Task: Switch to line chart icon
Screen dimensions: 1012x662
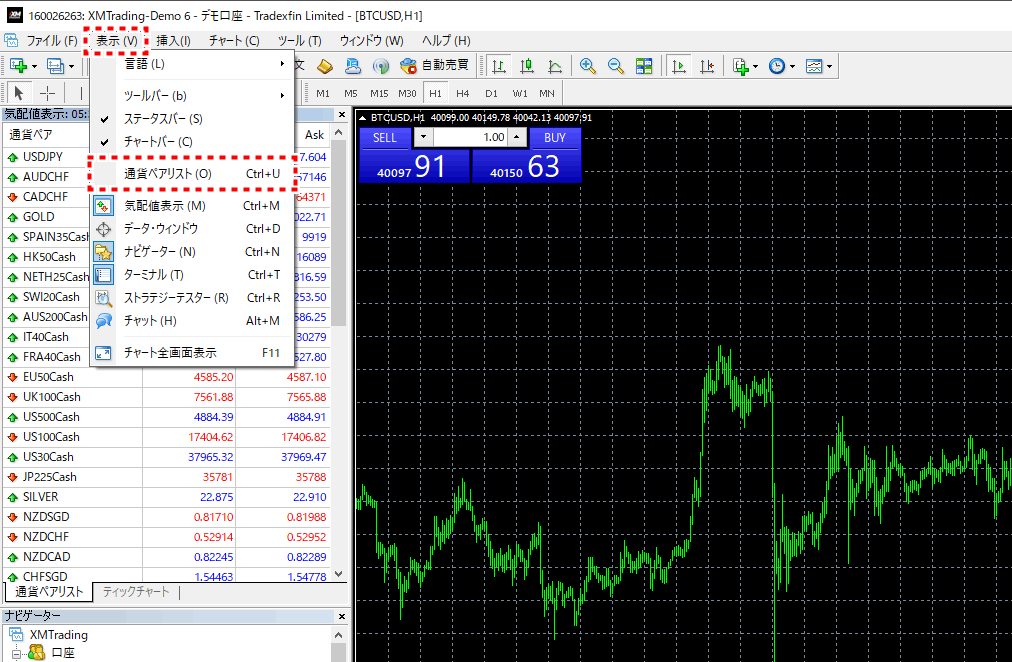Action: (x=554, y=66)
